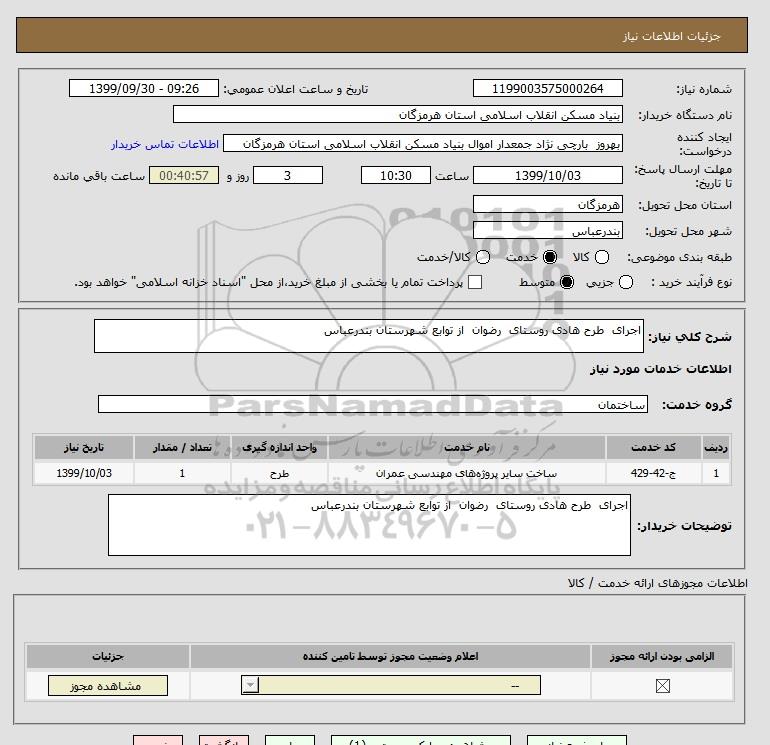Viewport: 770px width, 745px height.
Task: Click the deadline date field 1399/10/03
Action: click(x=548, y=175)
